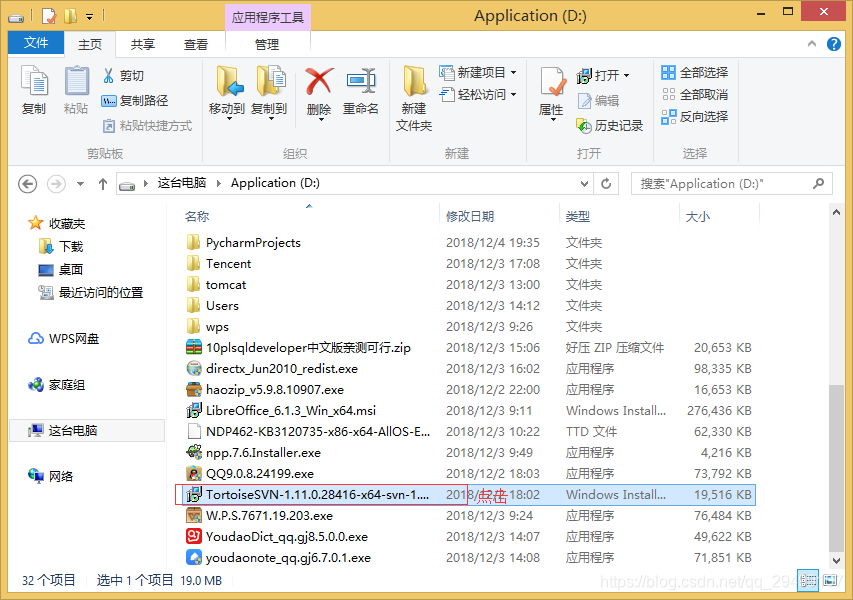This screenshot has width=853, height=600.
Task: Open the Properties (属性) button
Action: (x=552, y=92)
